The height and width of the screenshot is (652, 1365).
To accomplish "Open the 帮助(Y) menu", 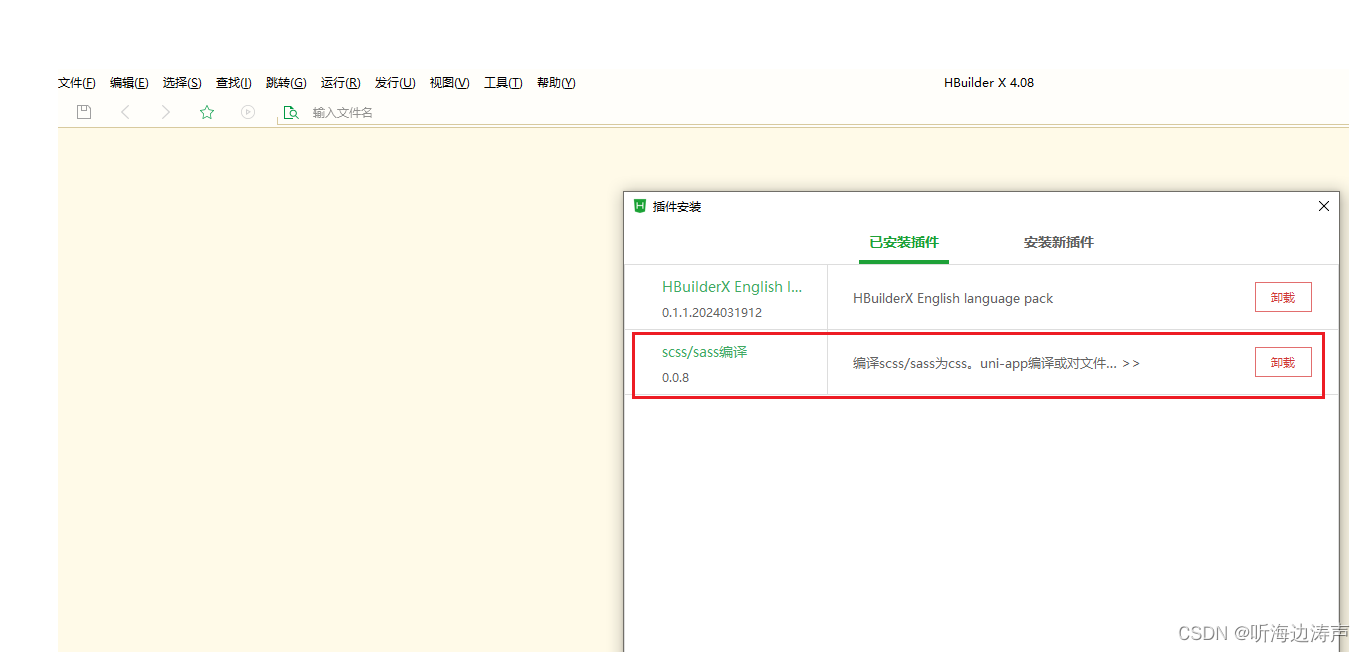I will tap(556, 83).
